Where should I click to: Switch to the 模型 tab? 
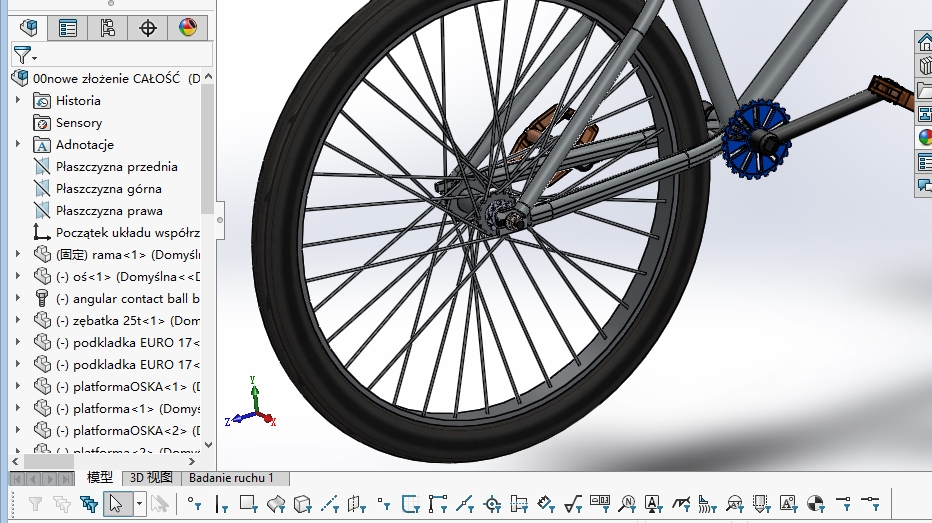click(99, 477)
